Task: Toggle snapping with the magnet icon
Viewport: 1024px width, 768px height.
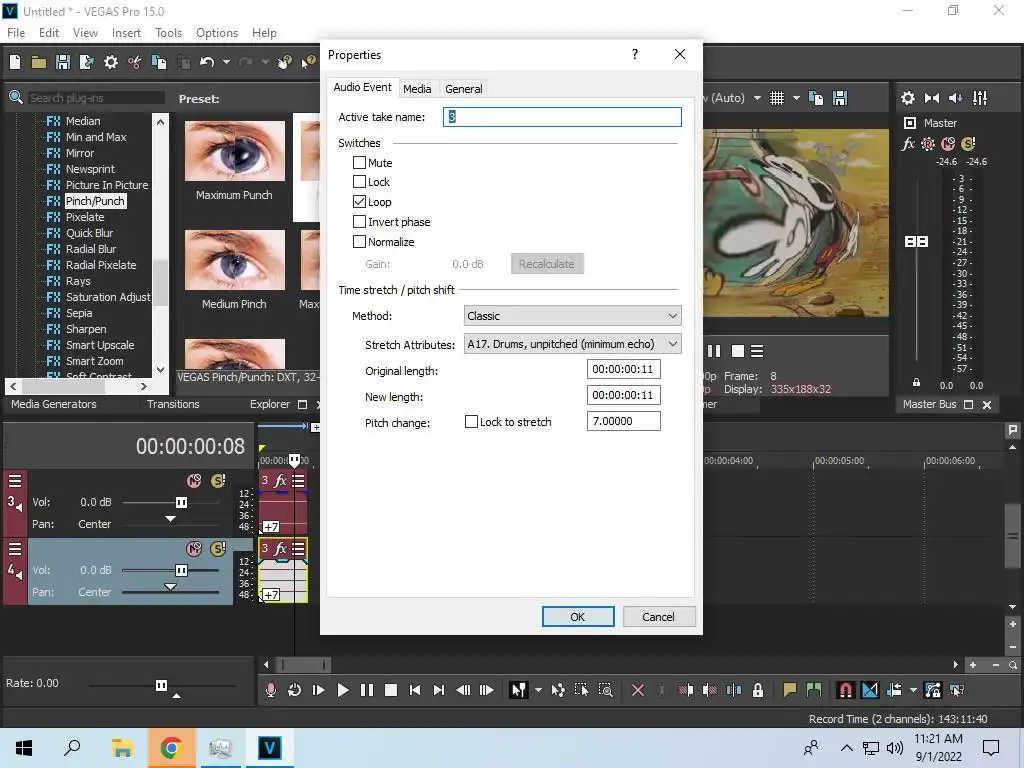Action: click(x=845, y=690)
